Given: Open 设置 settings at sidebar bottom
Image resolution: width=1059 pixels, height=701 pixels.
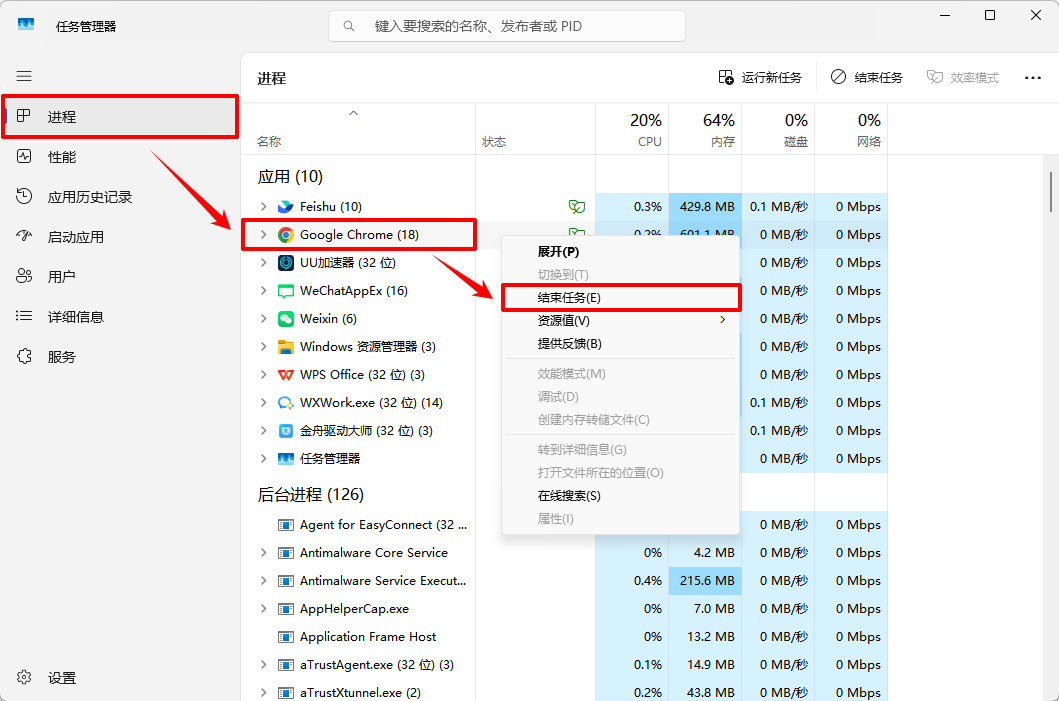Looking at the screenshot, I should click(120, 677).
